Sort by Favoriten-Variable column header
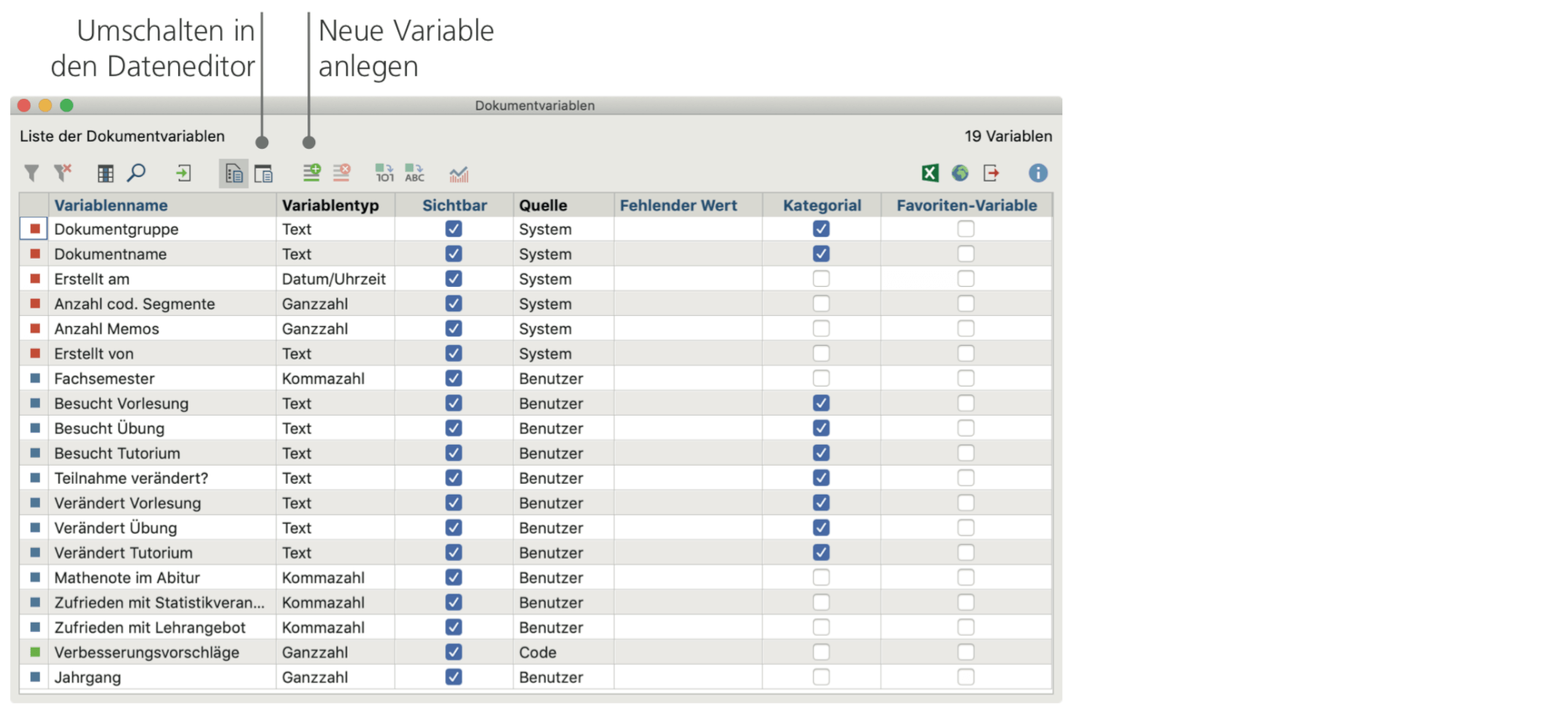This screenshot has width=1568, height=712. point(967,205)
